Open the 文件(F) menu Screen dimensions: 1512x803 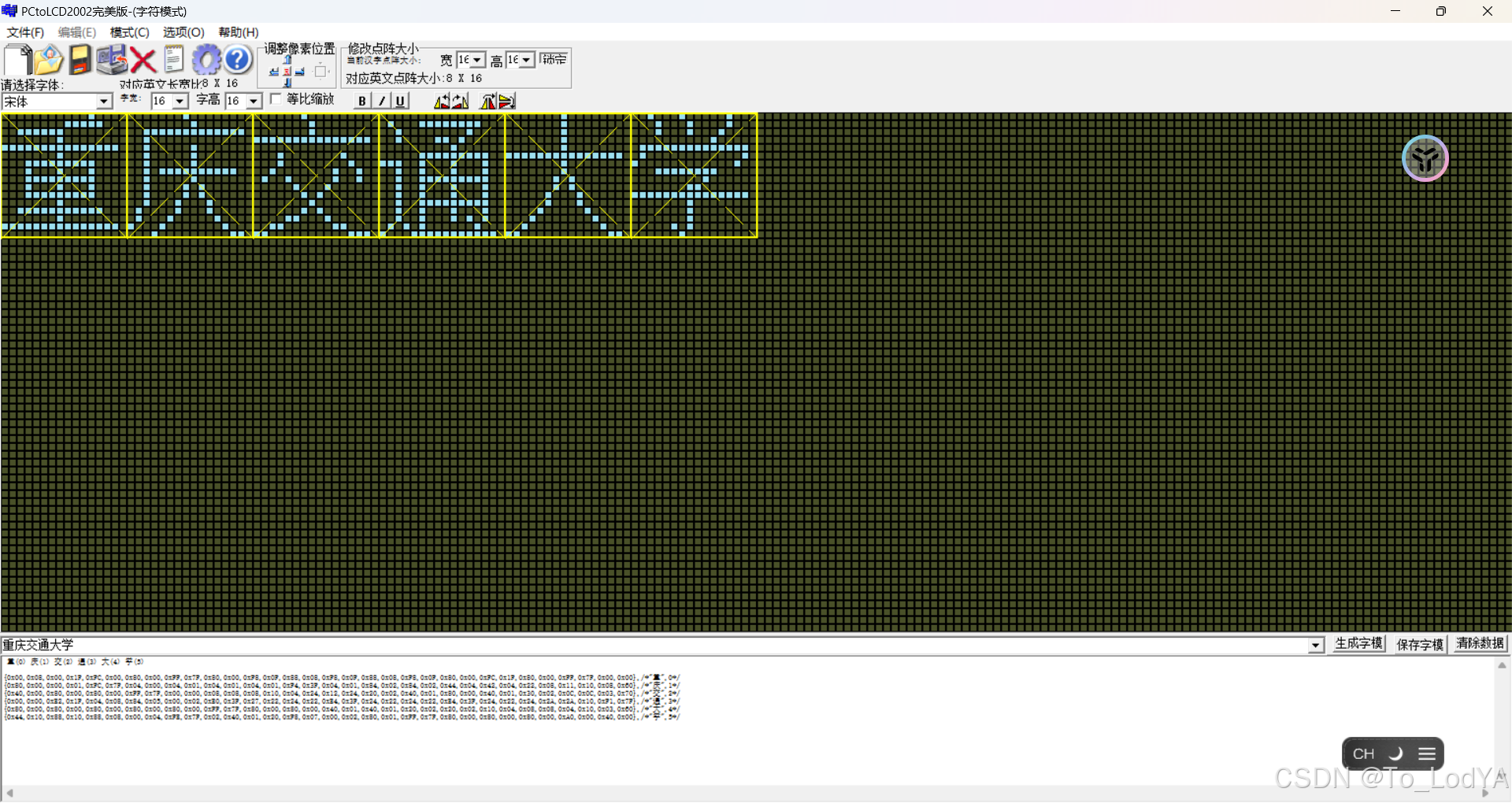pyautogui.click(x=25, y=32)
